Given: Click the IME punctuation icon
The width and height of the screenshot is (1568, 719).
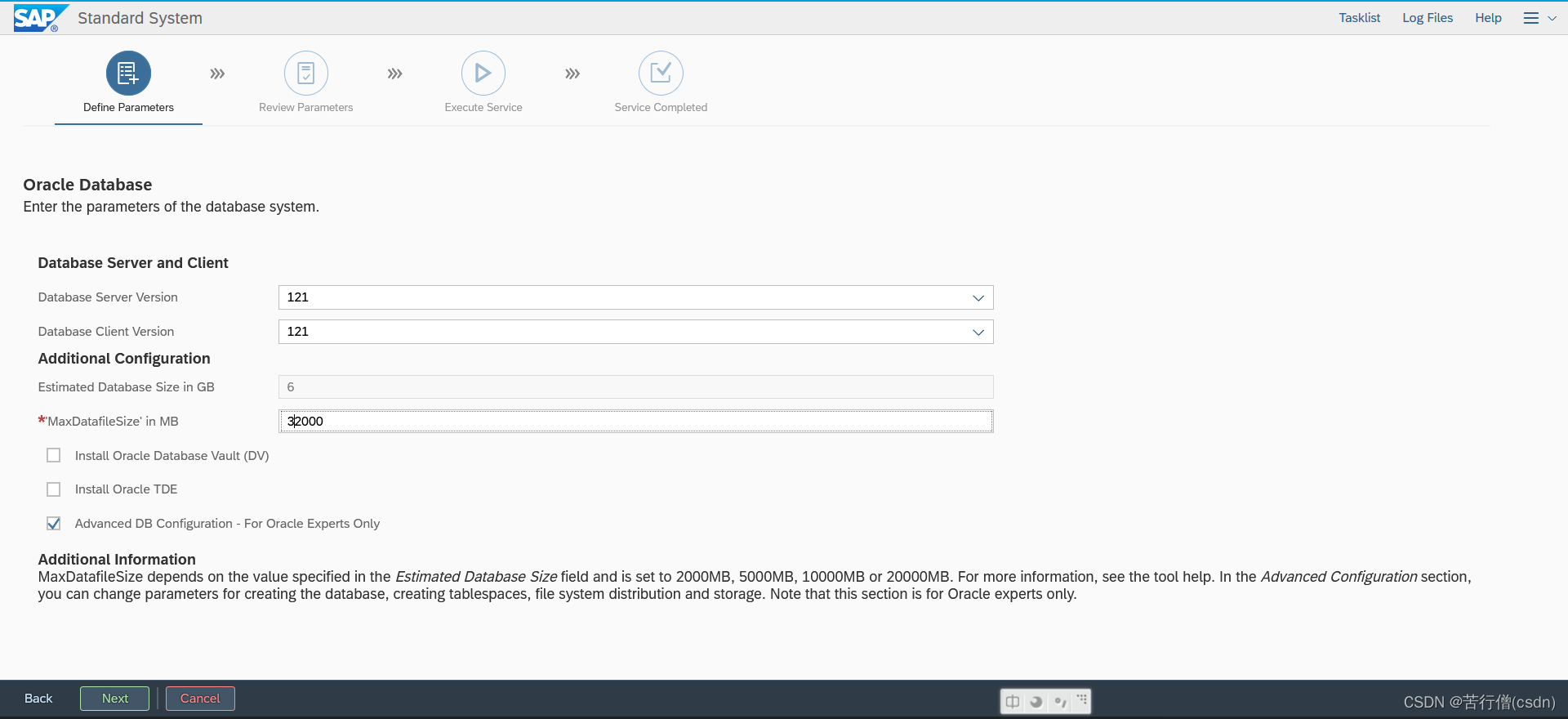Looking at the screenshot, I should pos(1060,701).
